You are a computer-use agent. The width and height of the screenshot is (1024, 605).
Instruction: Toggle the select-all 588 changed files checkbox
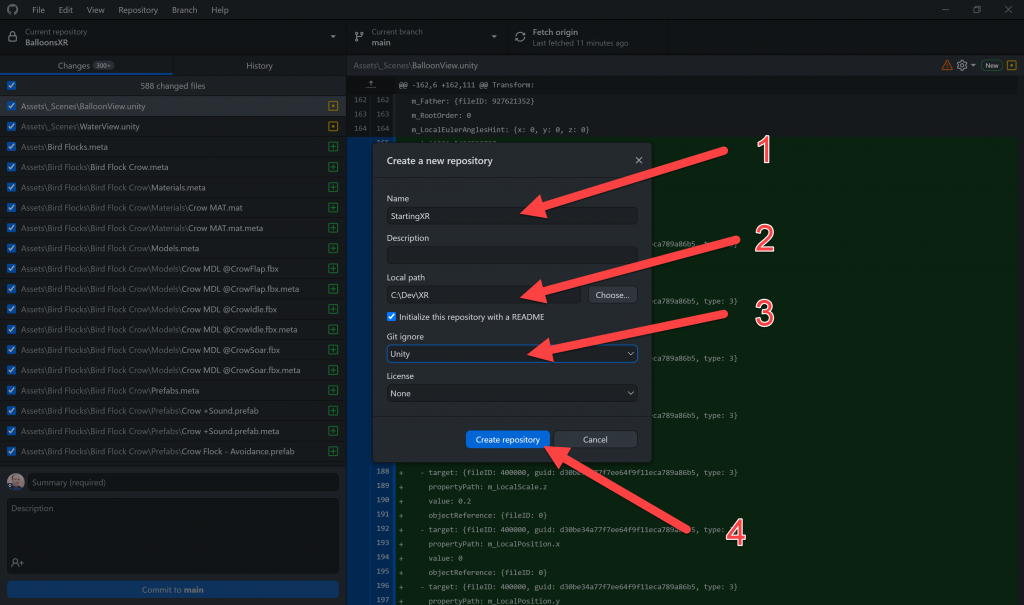pyautogui.click(x=11, y=86)
